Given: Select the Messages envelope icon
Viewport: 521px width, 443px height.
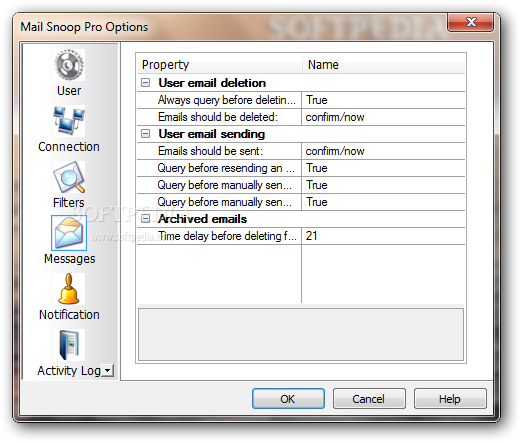Looking at the screenshot, I should pos(69,233).
